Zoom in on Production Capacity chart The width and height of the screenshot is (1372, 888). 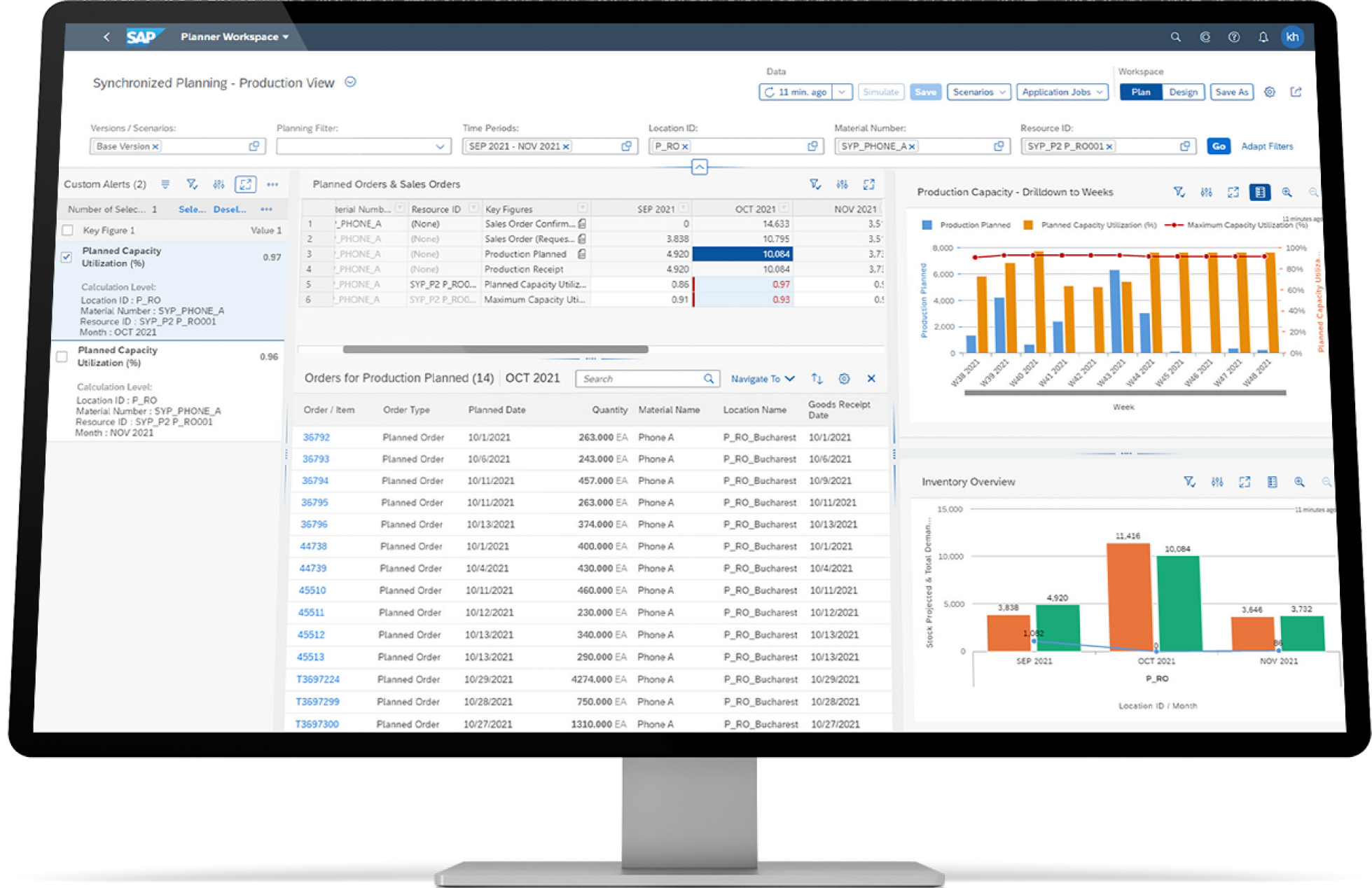coord(1287,192)
